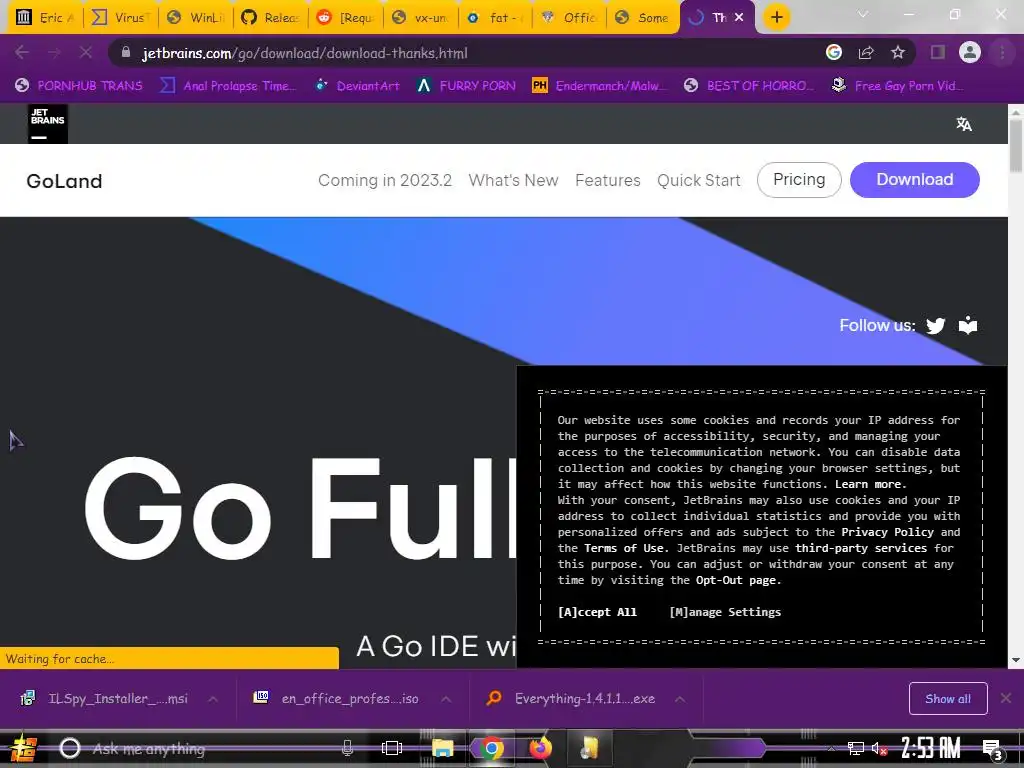Open cookie Manage Settings
The image size is (1024, 768).
click(x=725, y=612)
